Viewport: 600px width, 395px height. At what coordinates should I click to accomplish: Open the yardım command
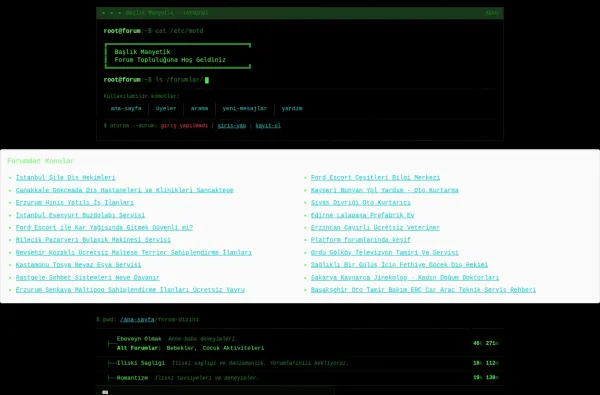tap(292, 108)
